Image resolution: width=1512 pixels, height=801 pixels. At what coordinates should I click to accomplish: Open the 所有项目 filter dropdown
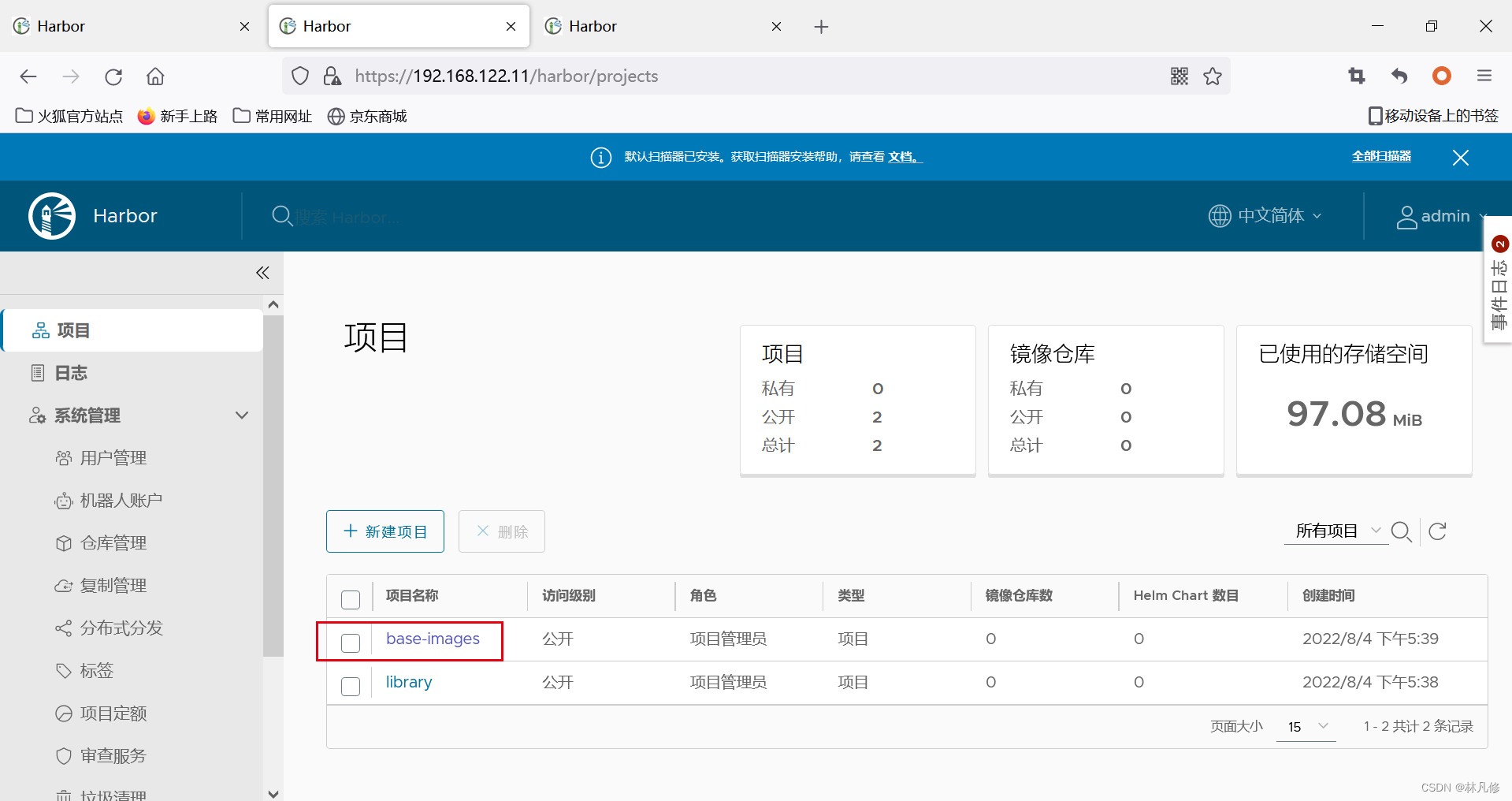(x=1336, y=531)
